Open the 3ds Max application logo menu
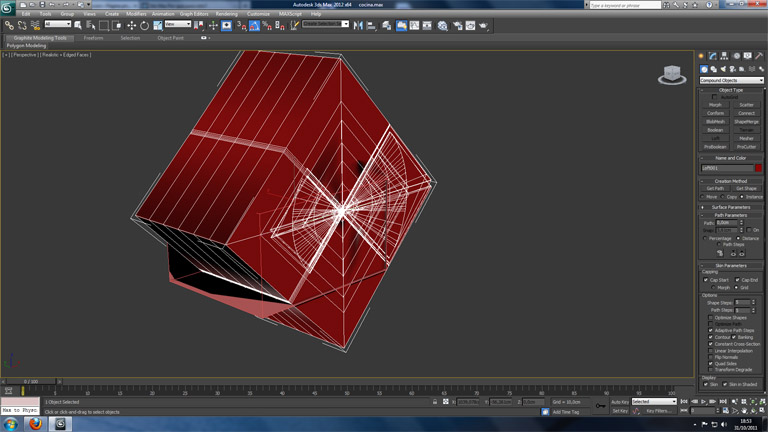The image size is (768, 432). pyautogui.click(x=8, y=6)
